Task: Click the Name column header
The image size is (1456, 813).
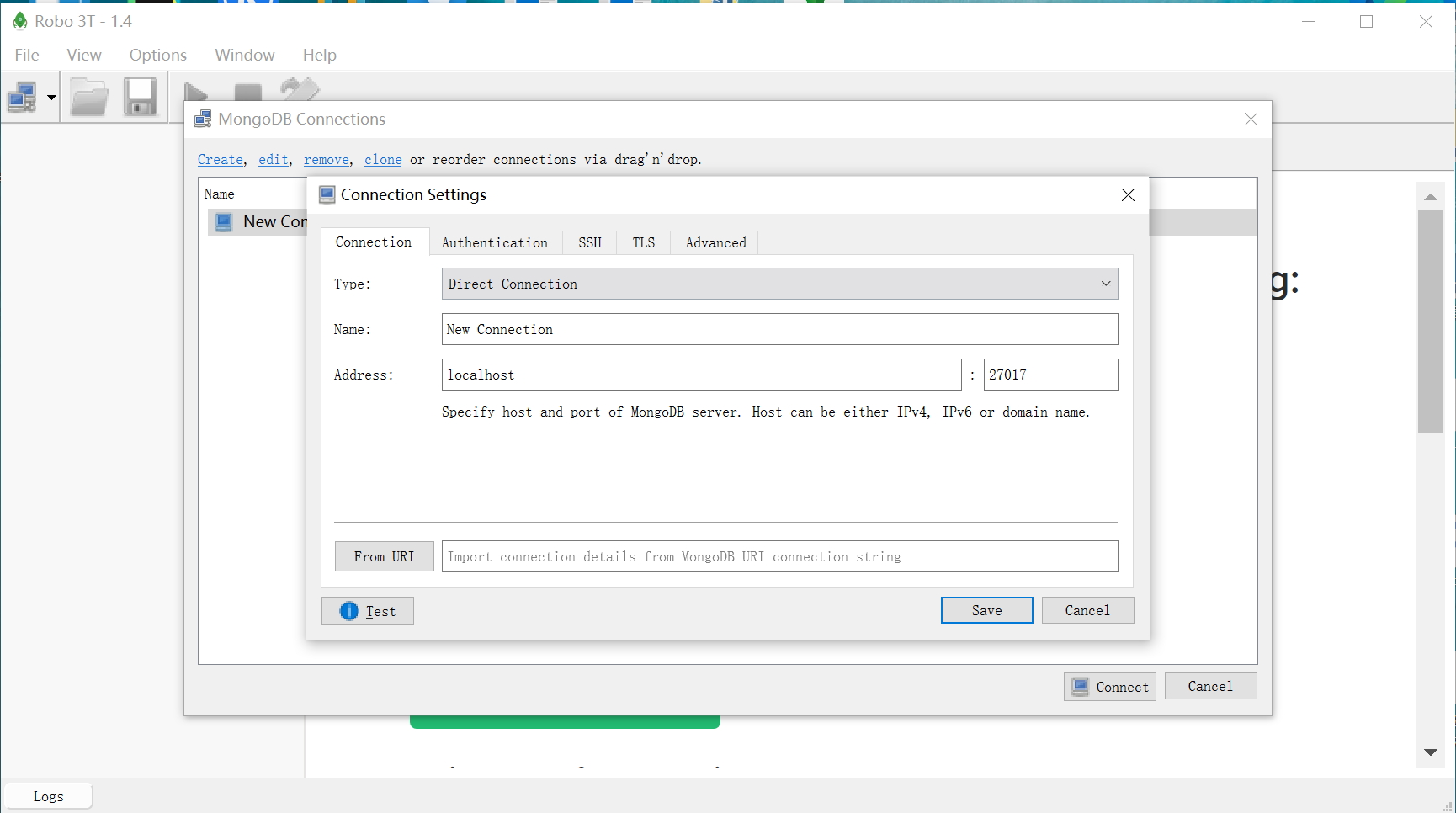Action: (x=220, y=194)
